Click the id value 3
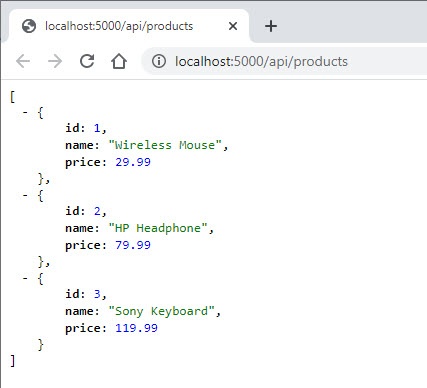427x388 pixels. (x=97, y=294)
